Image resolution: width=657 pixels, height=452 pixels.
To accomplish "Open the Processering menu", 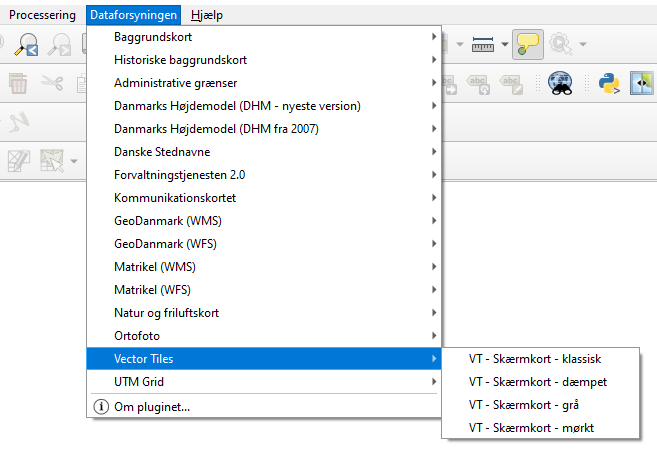I will click(x=42, y=15).
